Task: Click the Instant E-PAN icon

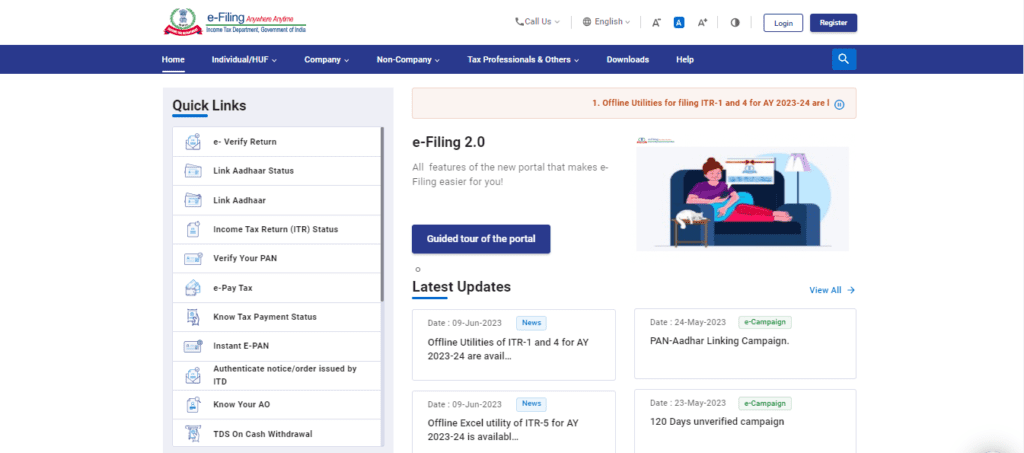Action: click(193, 346)
